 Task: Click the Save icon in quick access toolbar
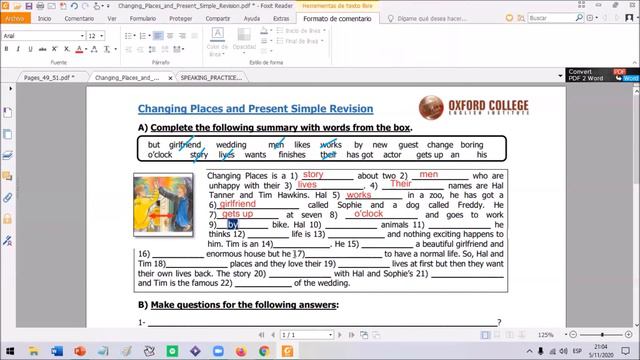[29, 6]
